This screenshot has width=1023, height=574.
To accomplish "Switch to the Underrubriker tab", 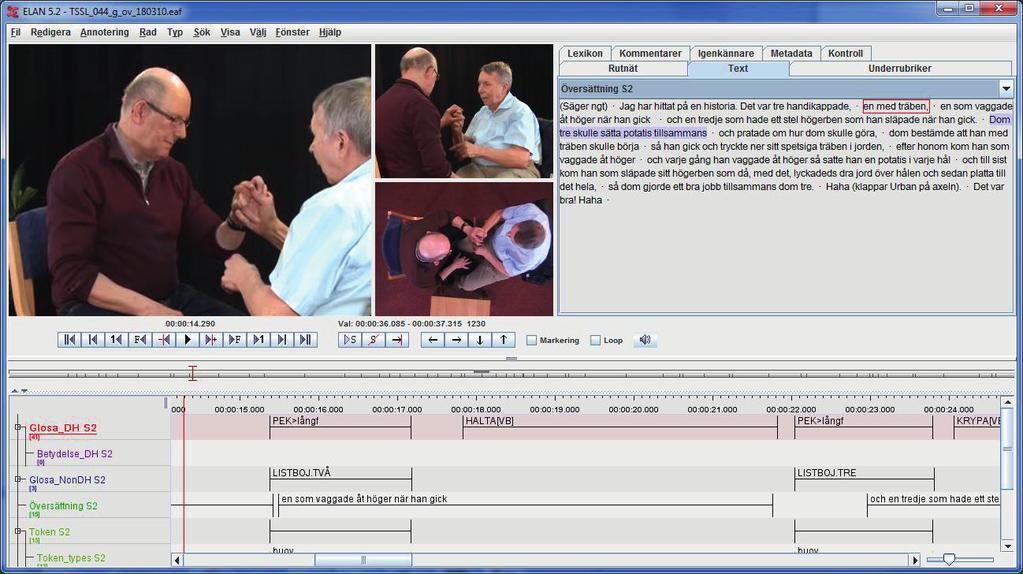I will coord(900,68).
